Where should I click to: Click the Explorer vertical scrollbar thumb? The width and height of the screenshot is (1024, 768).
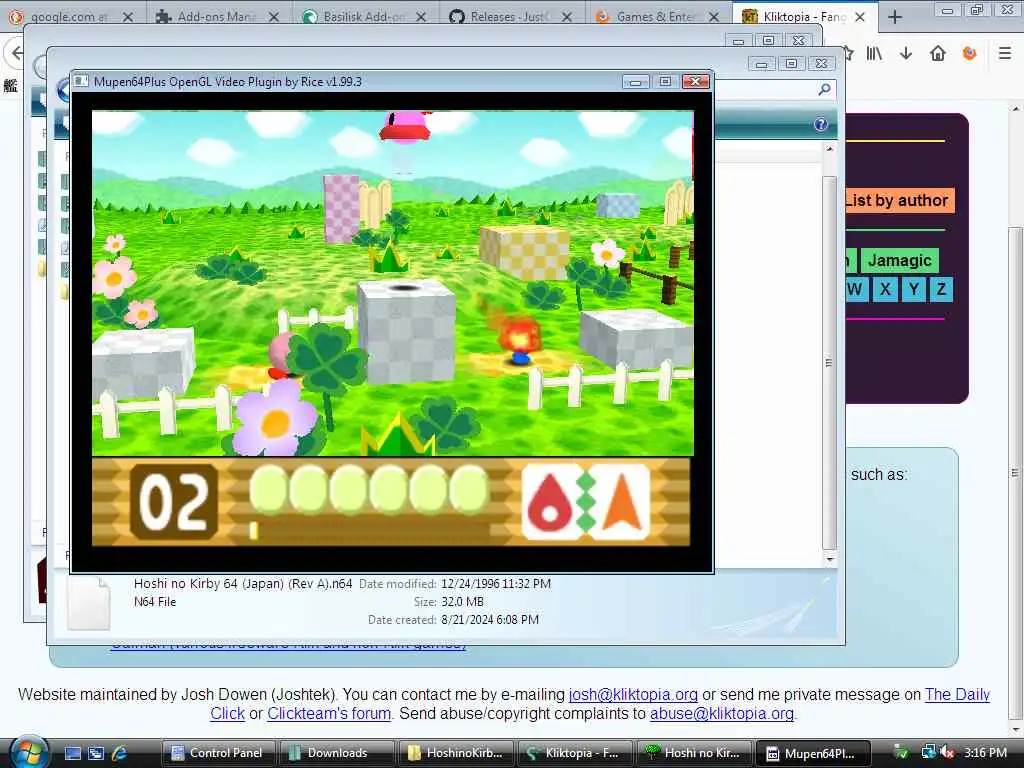829,362
